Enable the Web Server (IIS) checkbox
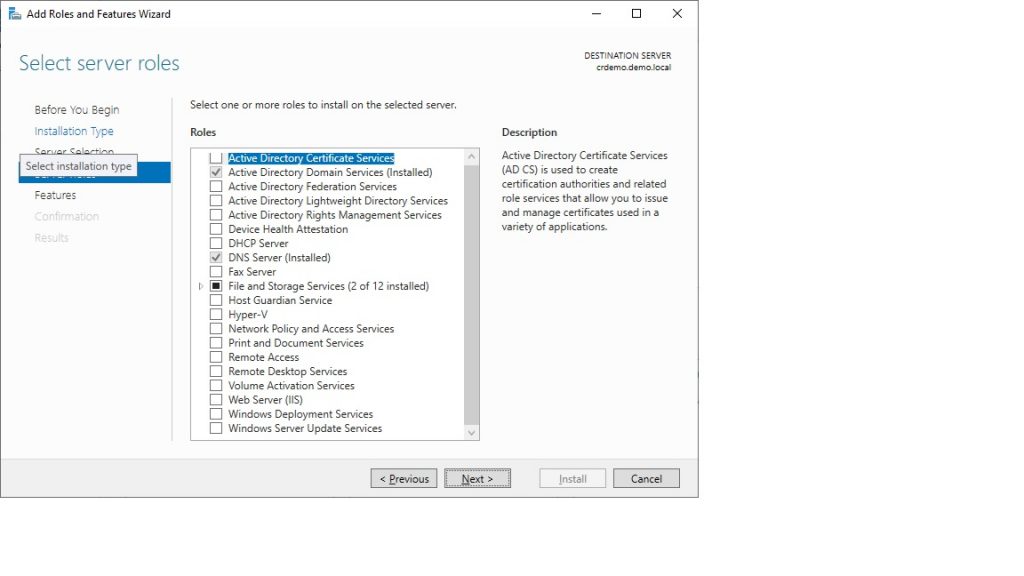The height and width of the screenshot is (576, 1024). [216, 400]
